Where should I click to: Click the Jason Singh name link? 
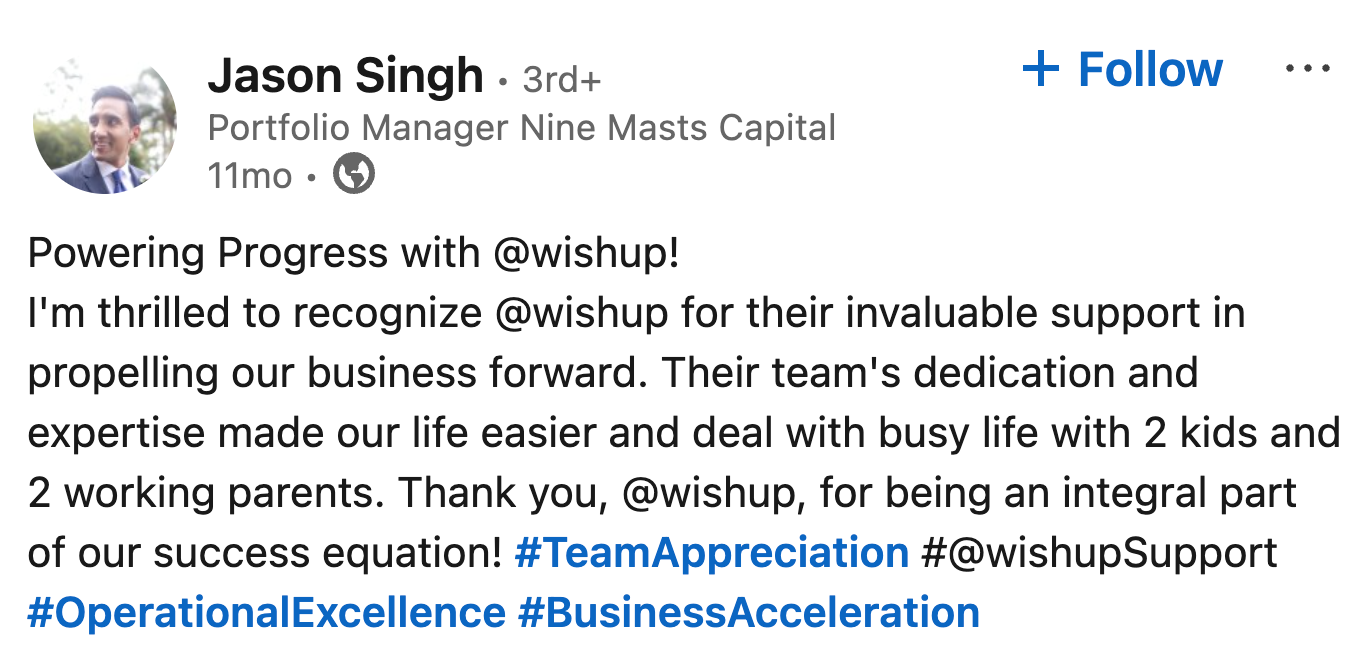[345, 75]
